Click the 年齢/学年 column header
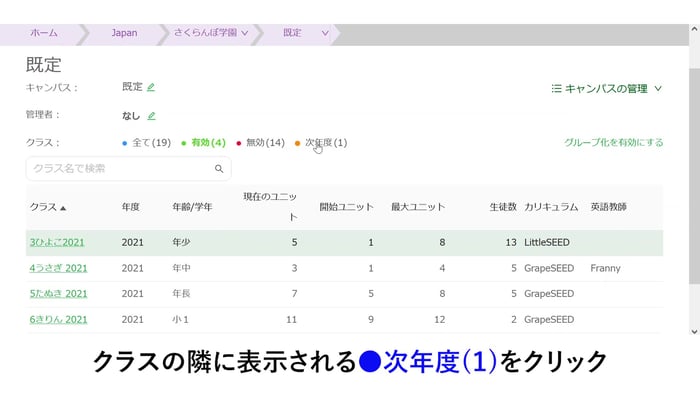Image resolution: width=700 pixels, height=393 pixels. (192, 207)
